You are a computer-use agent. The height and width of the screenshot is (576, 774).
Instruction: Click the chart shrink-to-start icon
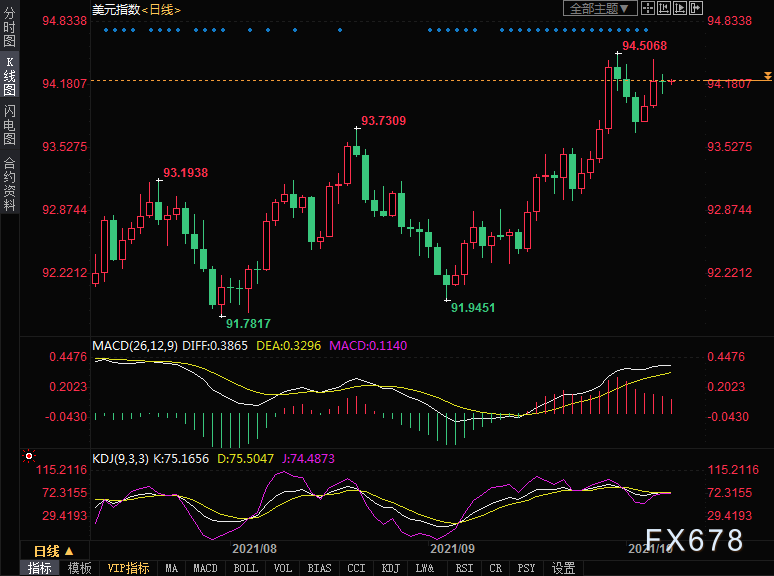point(663,8)
